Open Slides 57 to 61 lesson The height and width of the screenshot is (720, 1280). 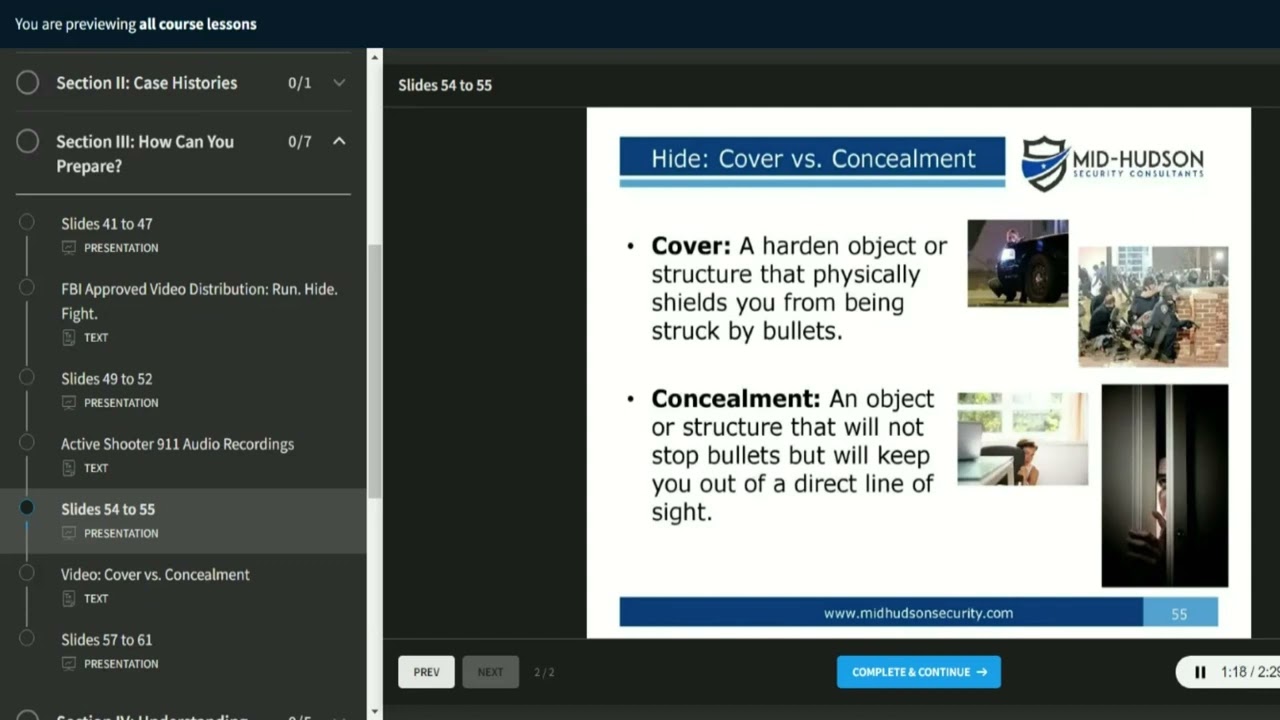click(x=107, y=639)
